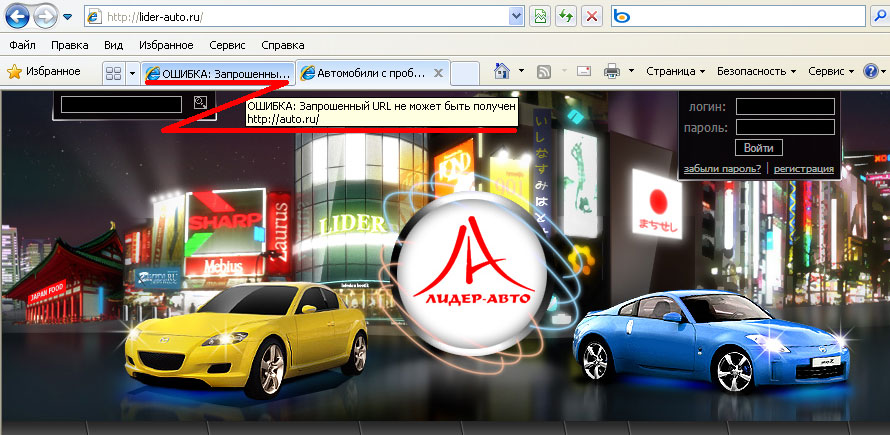Click the Войти login button

[759, 148]
